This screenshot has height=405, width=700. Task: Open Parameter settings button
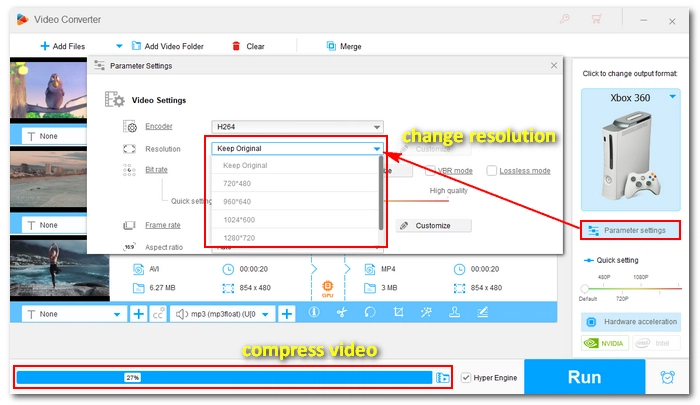click(630, 230)
